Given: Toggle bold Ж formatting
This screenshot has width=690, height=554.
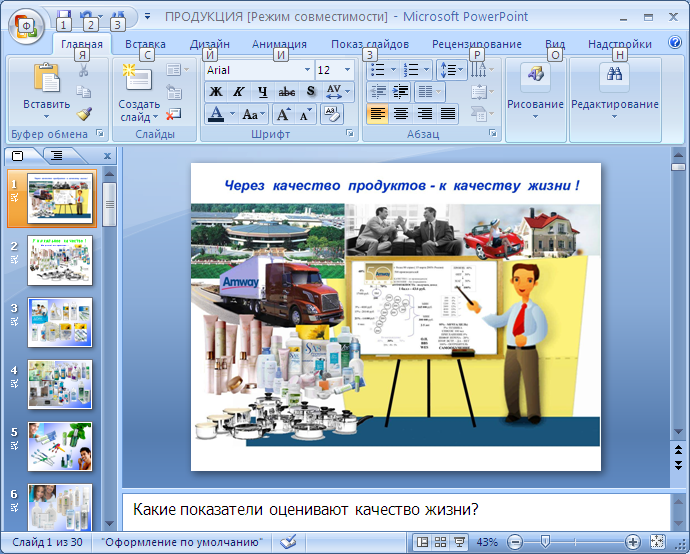Looking at the screenshot, I should coord(216,92).
